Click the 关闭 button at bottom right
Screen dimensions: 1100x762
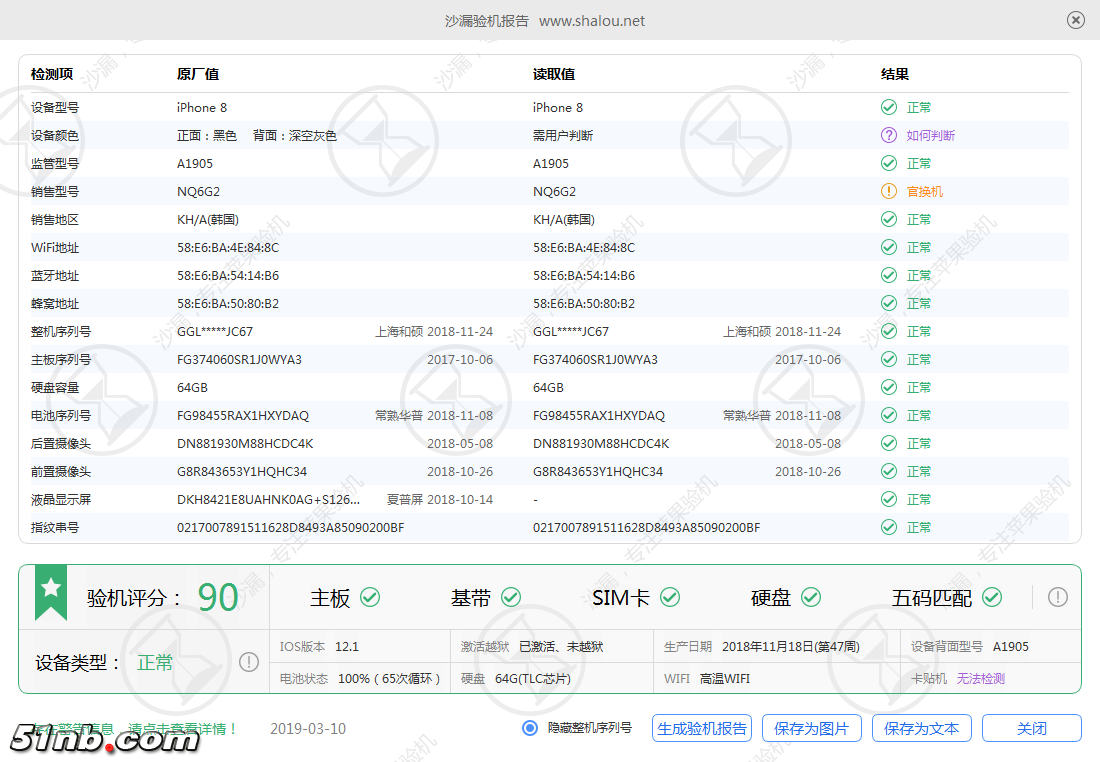coord(1031,728)
